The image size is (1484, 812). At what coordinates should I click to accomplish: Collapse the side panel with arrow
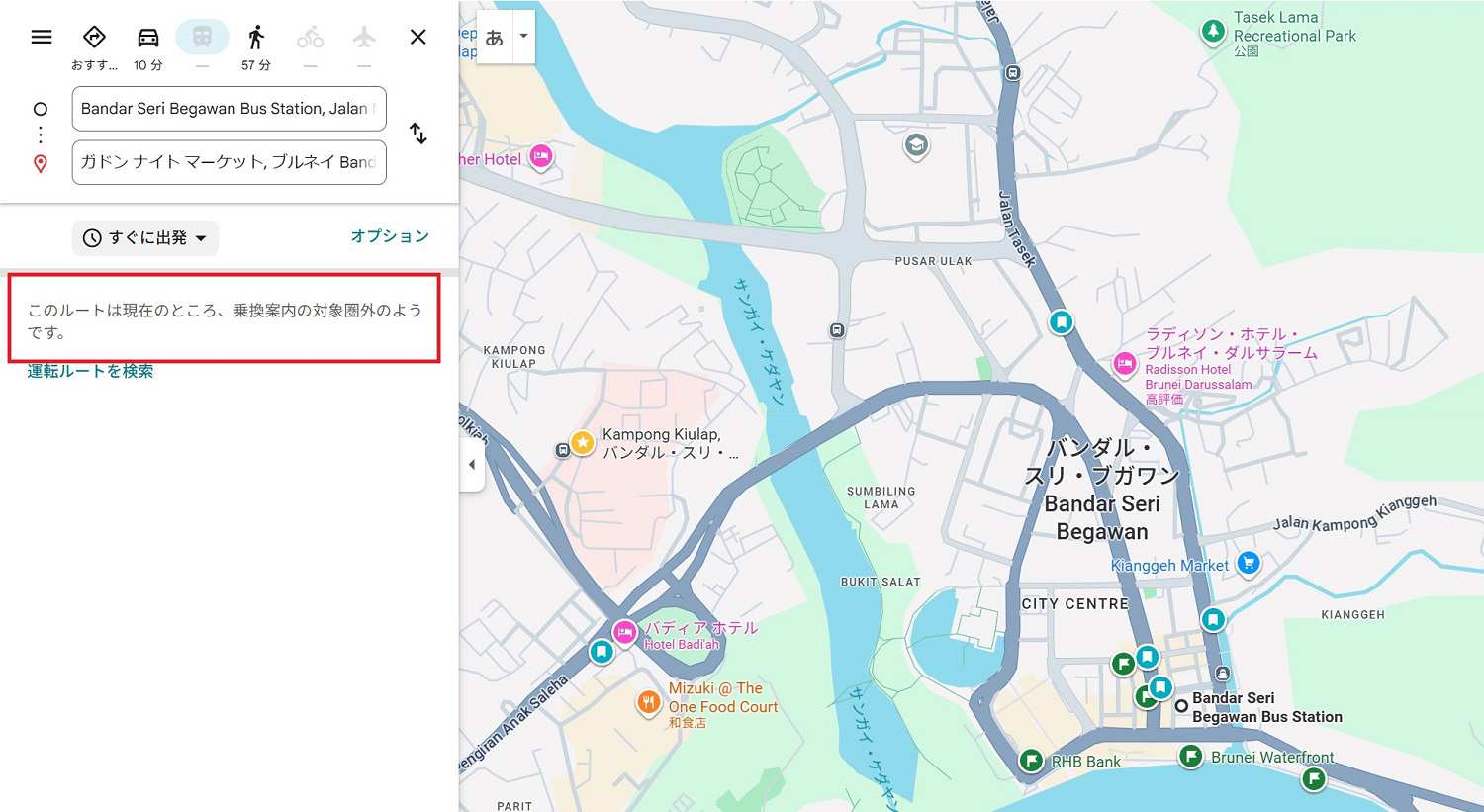[x=472, y=465]
